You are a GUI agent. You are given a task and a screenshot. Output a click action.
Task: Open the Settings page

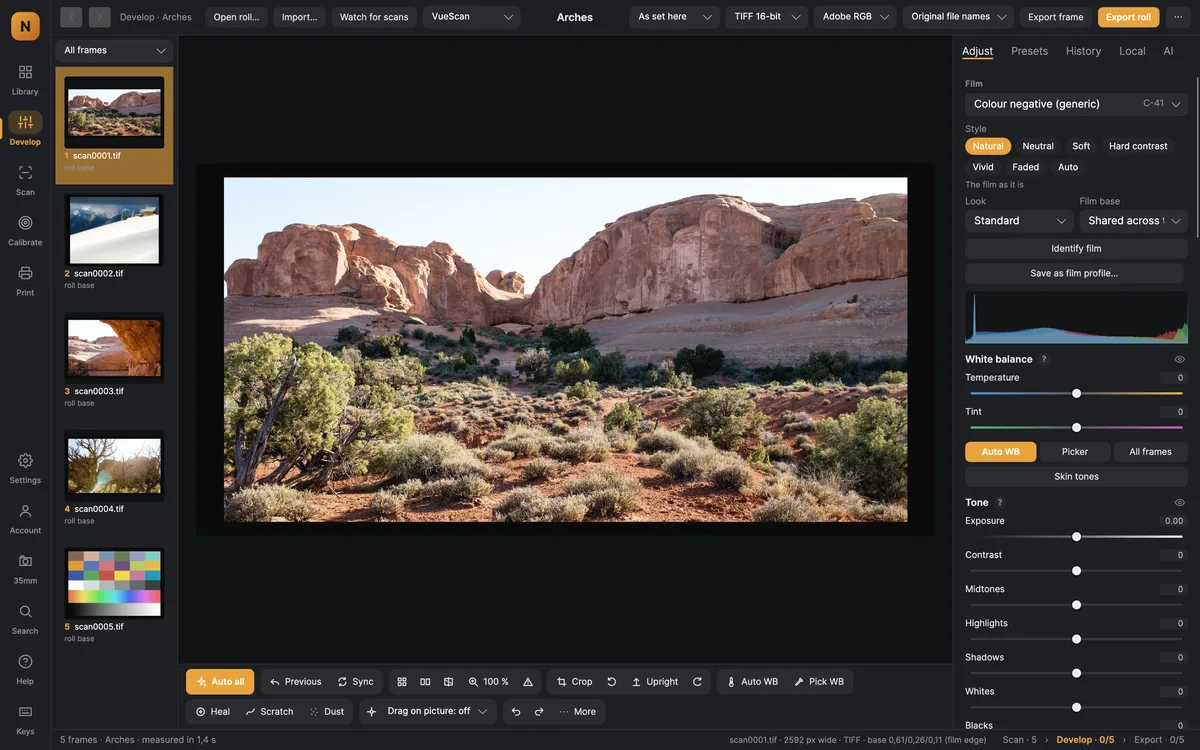pyautogui.click(x=25, y=468)
